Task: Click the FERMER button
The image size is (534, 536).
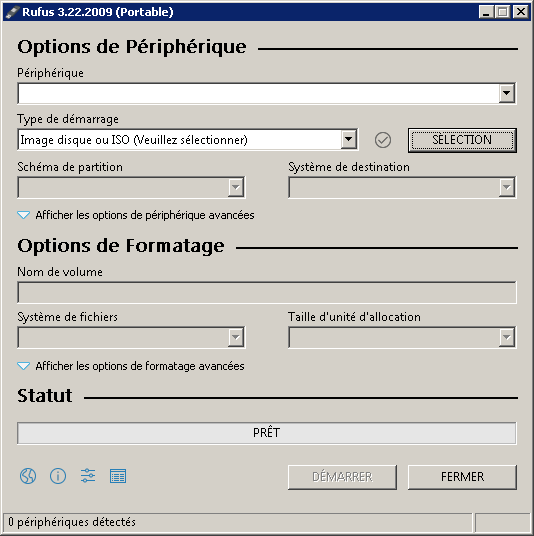Action: click(x=462, y=477)
